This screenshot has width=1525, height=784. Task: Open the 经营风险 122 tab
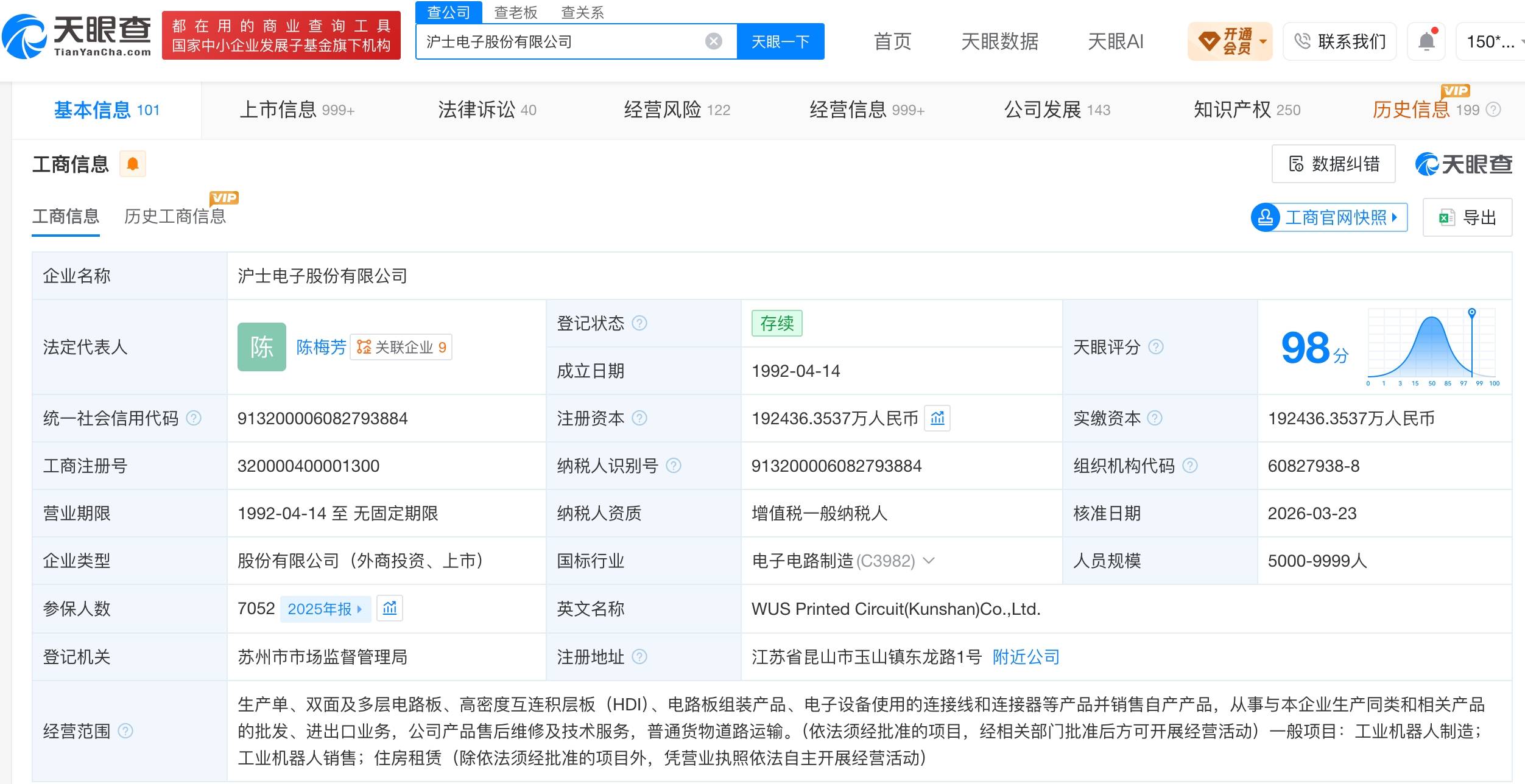(x=677, y=110)
